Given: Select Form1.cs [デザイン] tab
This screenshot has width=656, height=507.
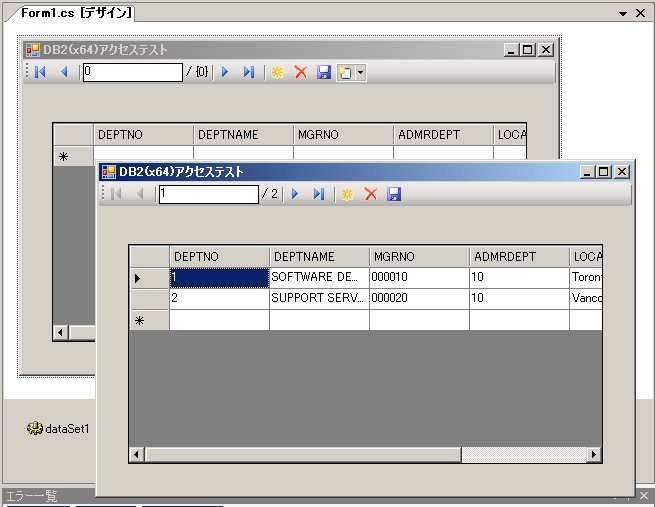Looking at the screenshot, I should [76, 13].
